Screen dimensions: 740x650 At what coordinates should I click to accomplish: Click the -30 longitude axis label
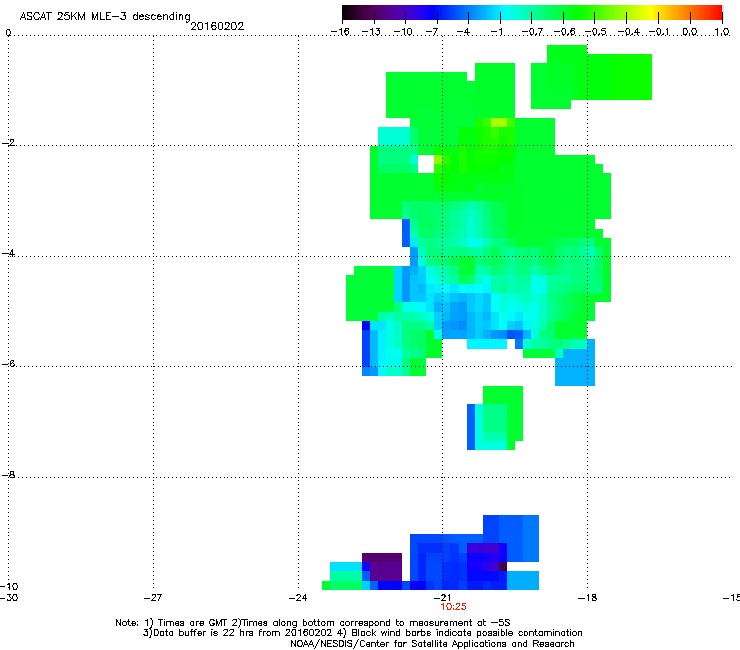click(9, 598)
